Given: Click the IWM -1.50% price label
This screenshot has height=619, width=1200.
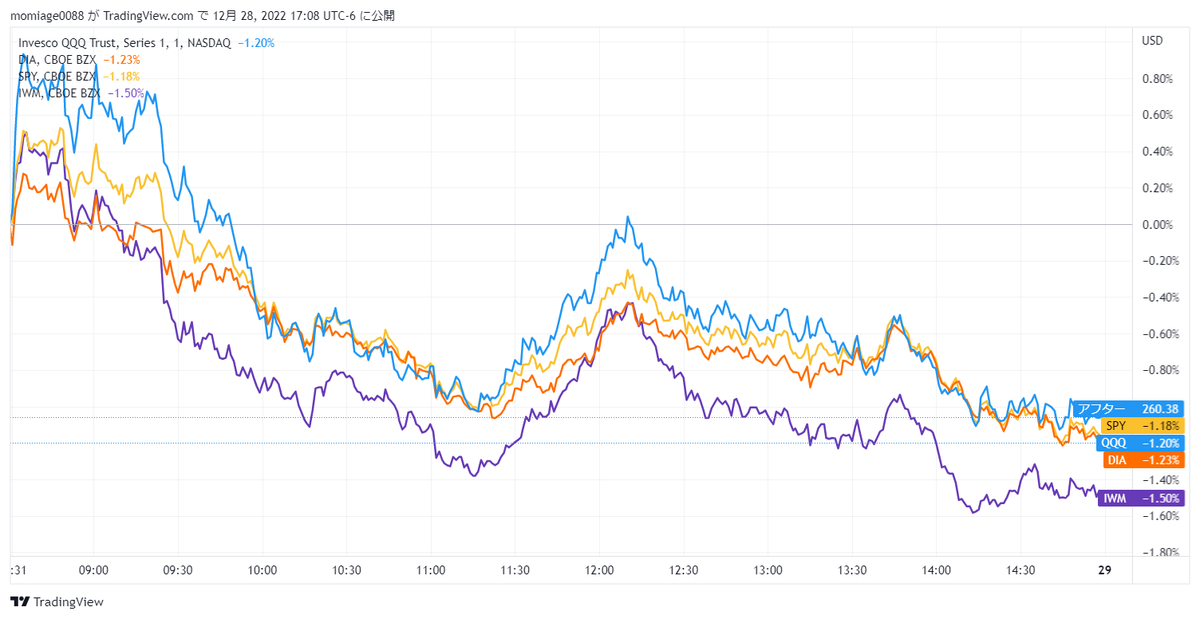Looking at the screenshot, I should click(x=1141, y=498).
